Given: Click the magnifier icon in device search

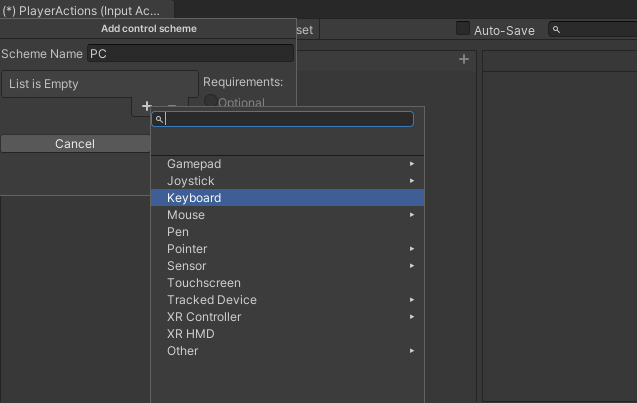Looking at the screenshot, I should pos(160,119).
